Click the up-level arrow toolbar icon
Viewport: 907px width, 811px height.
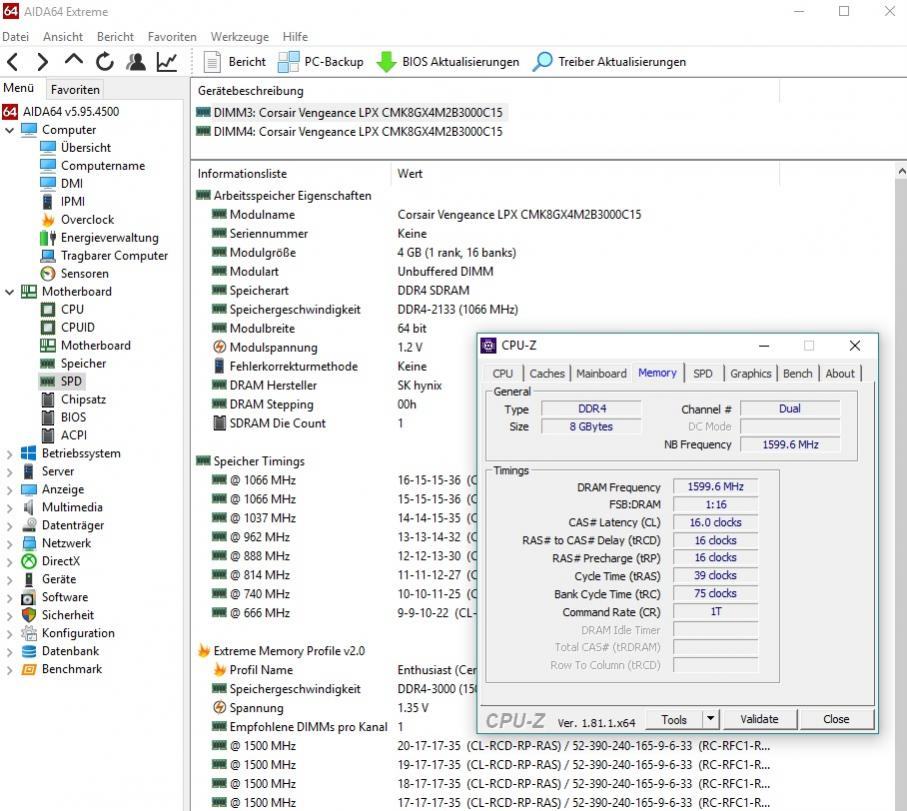coord(73,60)
